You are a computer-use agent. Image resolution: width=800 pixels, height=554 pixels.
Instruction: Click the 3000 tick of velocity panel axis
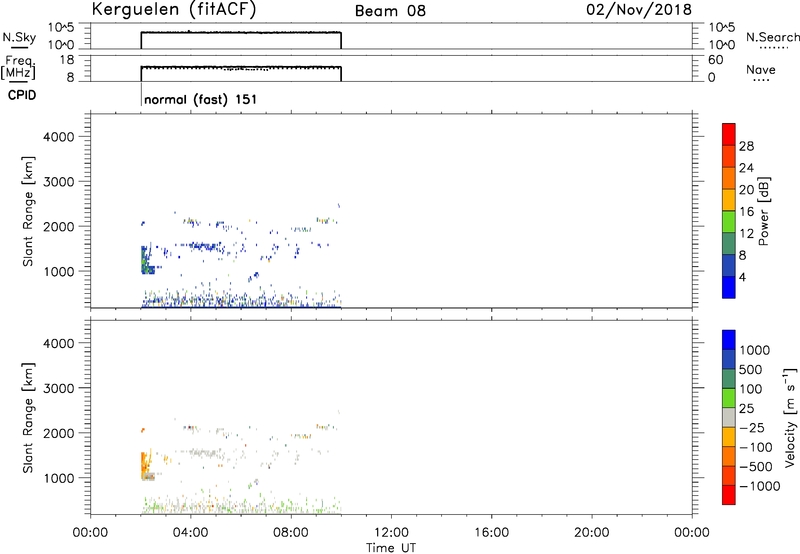pyautogui.click(x=58, y=388)
